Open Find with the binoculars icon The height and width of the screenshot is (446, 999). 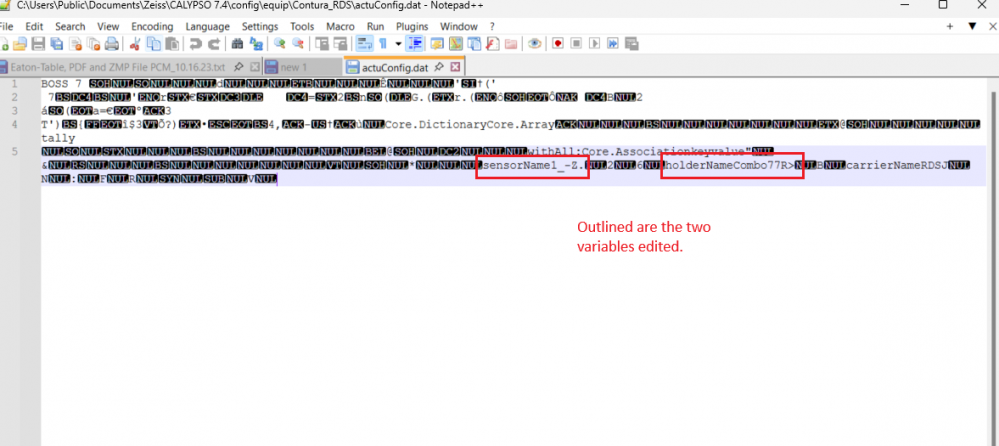[238, 44]
